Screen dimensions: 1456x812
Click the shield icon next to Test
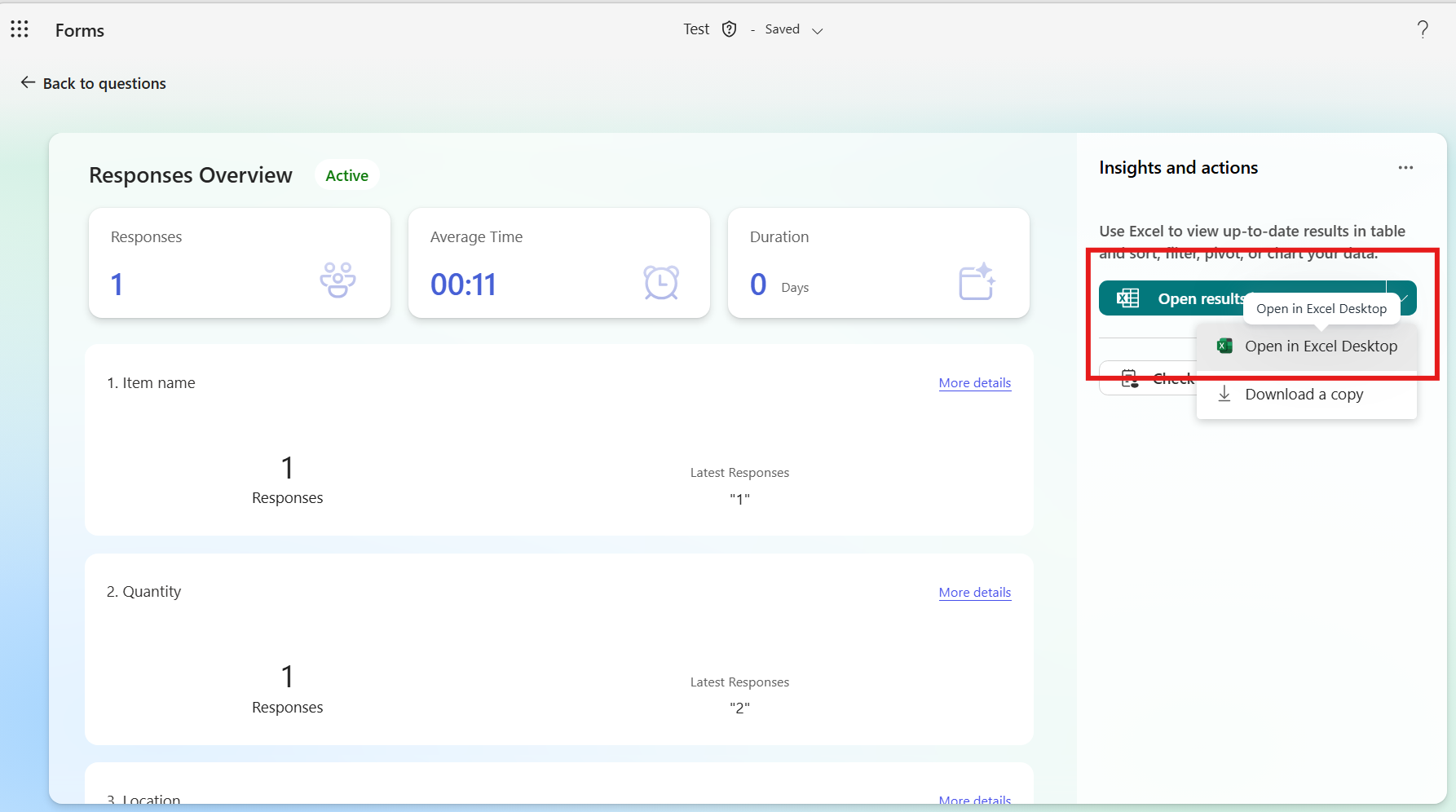tap(730, 29)
